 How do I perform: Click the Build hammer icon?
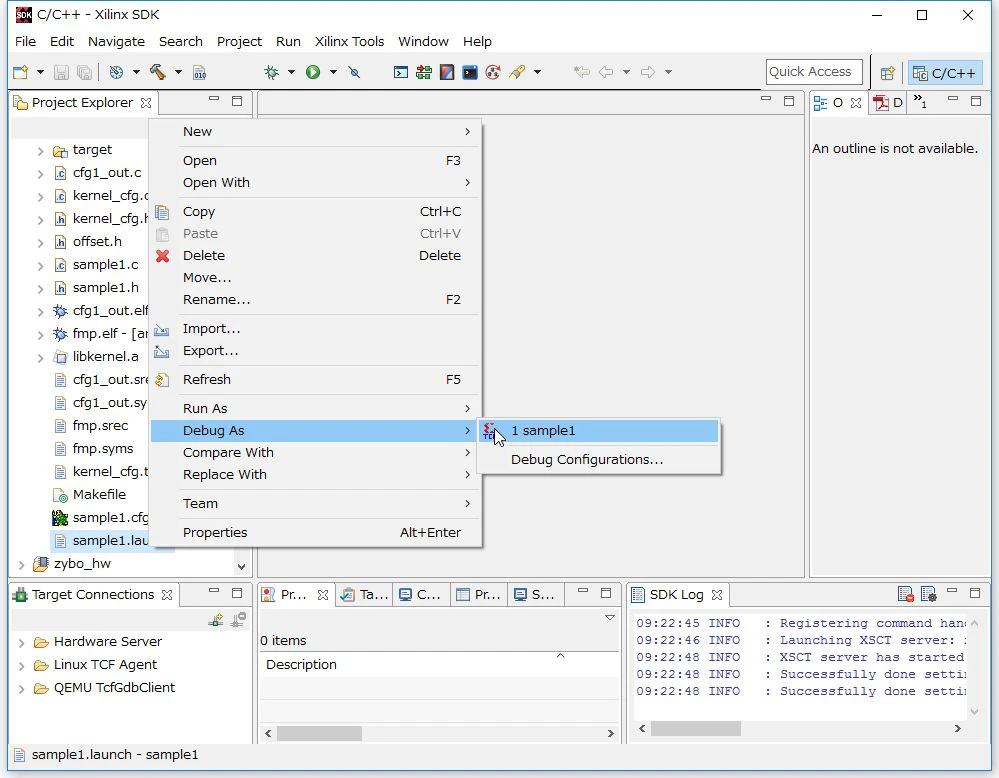157,72
